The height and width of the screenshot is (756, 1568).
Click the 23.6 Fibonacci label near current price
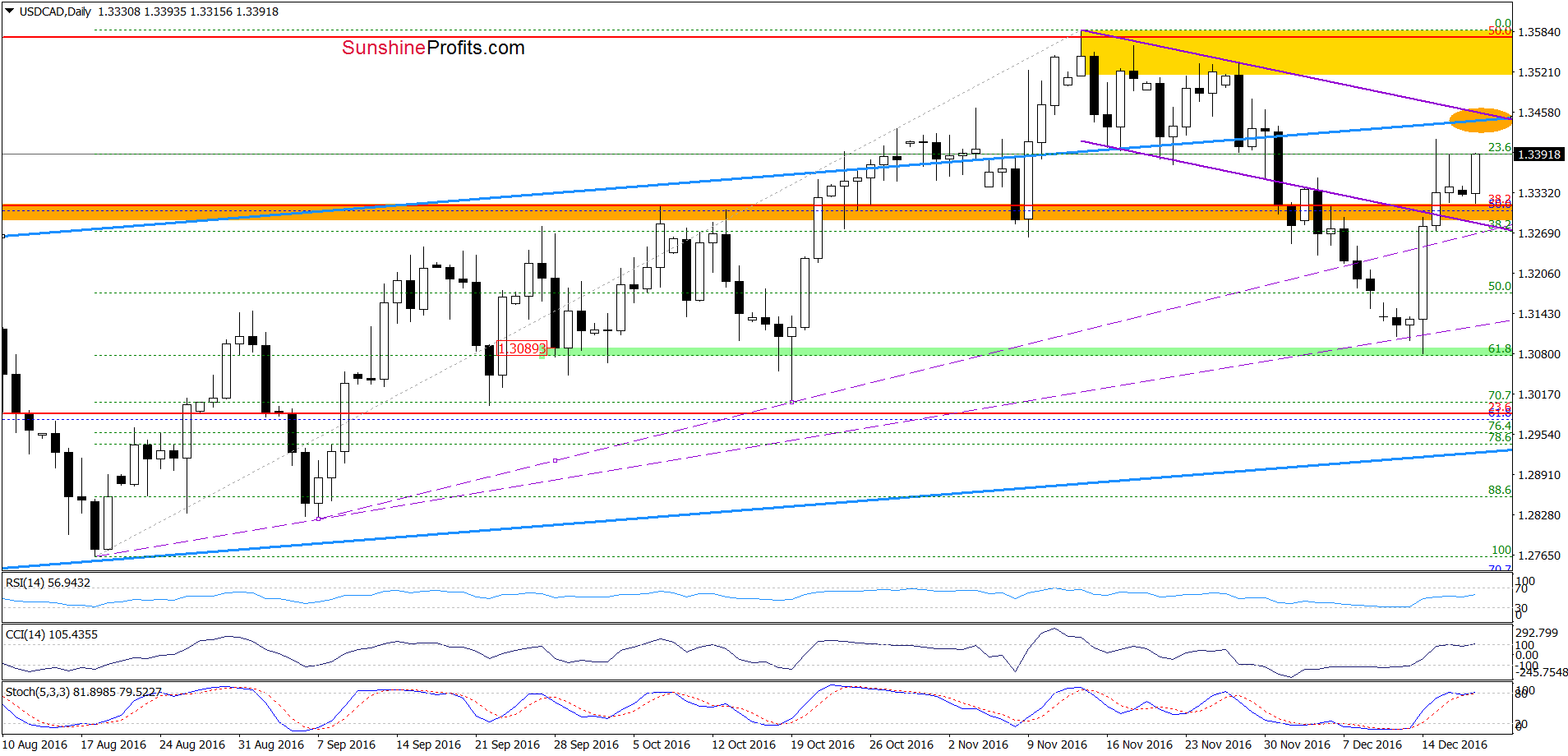1499,147
